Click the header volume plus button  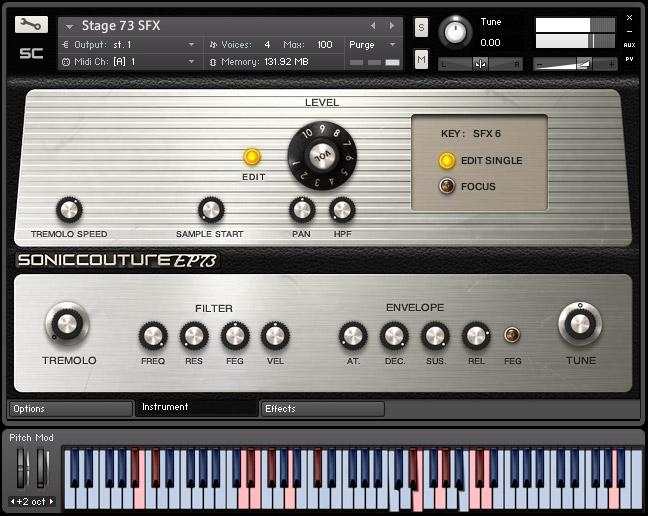pos(611,64)
